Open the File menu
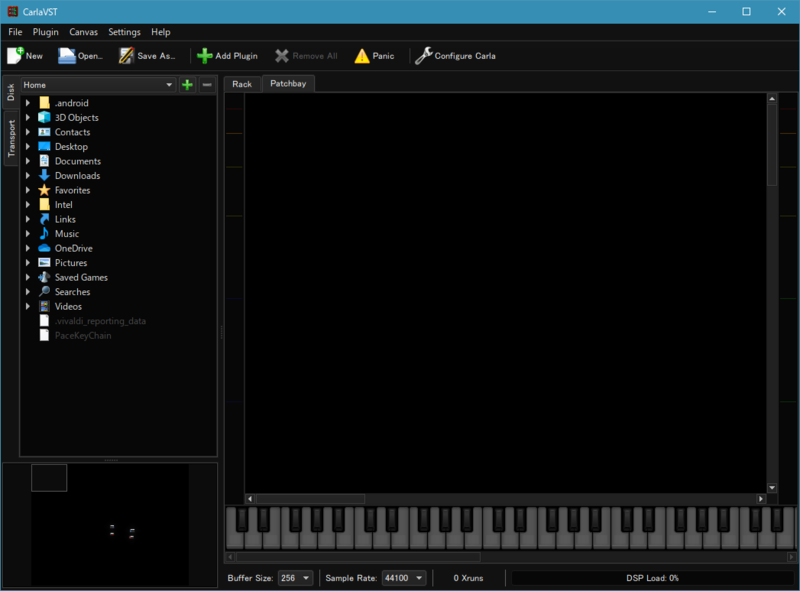This screenshot has width=800, height=591. [x=15, y=32]
